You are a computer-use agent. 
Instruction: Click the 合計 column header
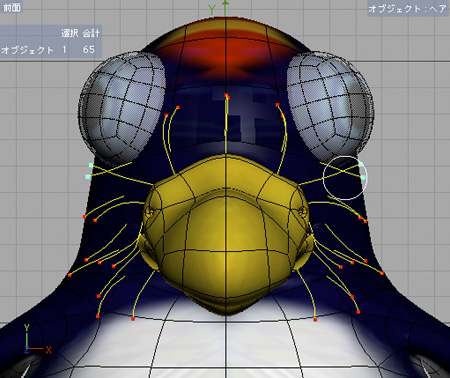91,33
